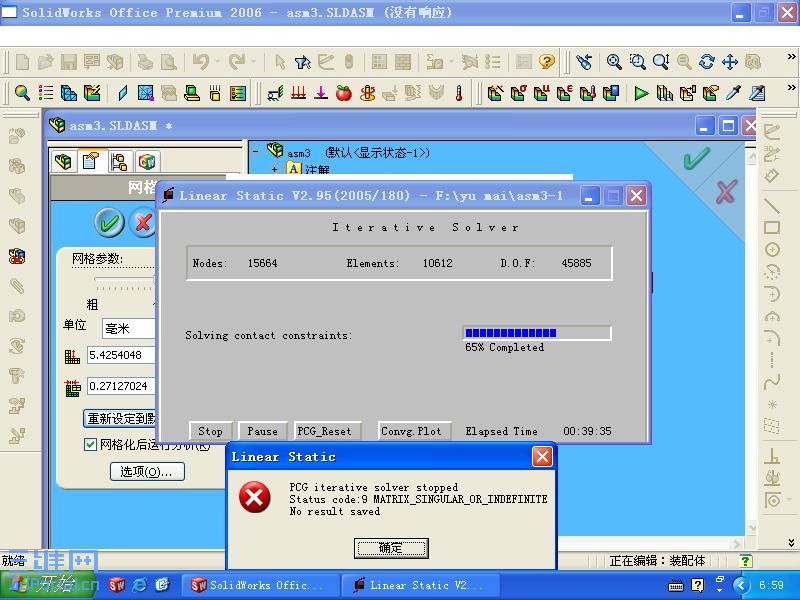Expand hidden system tray icons arrow
800x600 pixels.
click(x=741, y=585)
